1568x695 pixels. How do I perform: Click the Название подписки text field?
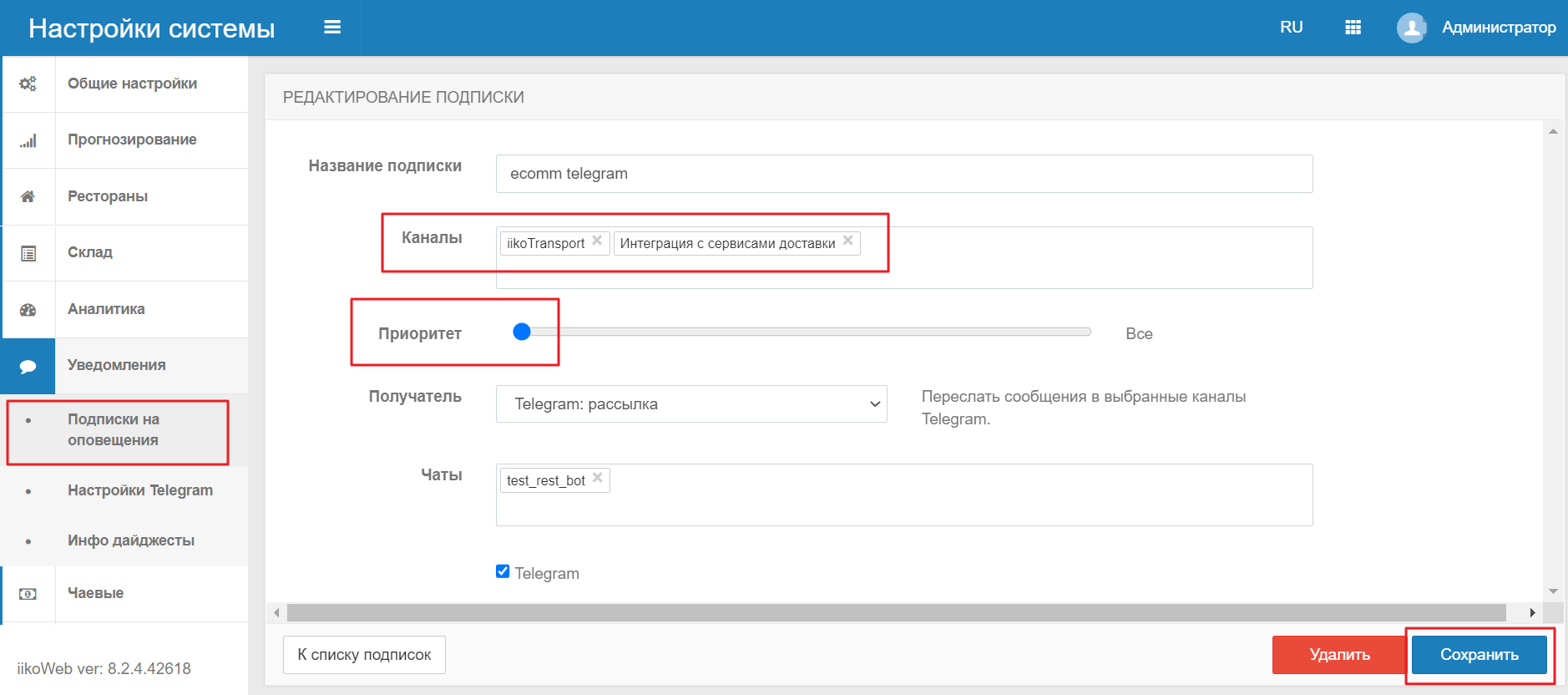(903, 174)
